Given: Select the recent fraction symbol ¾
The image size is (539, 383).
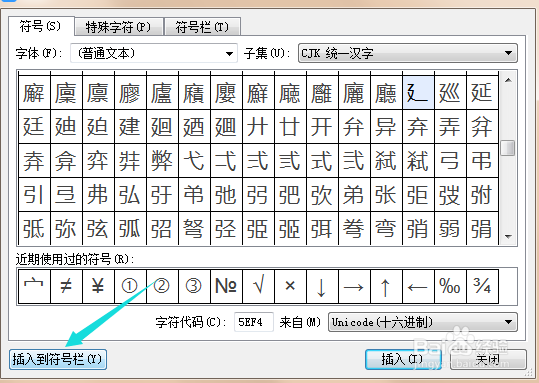Looking at the screenshot, I should pyautogui.click(x=482, y=286).
